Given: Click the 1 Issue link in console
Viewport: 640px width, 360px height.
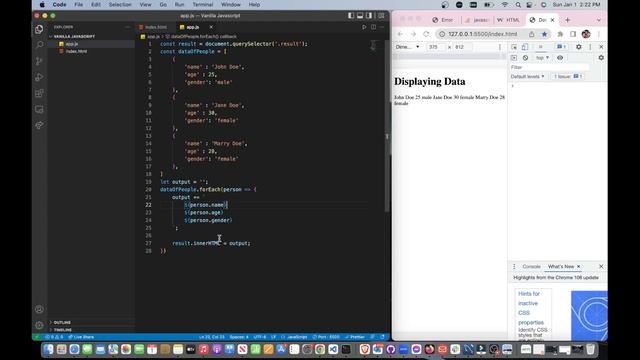Looking at the screenshot, I should click(568, 76).
